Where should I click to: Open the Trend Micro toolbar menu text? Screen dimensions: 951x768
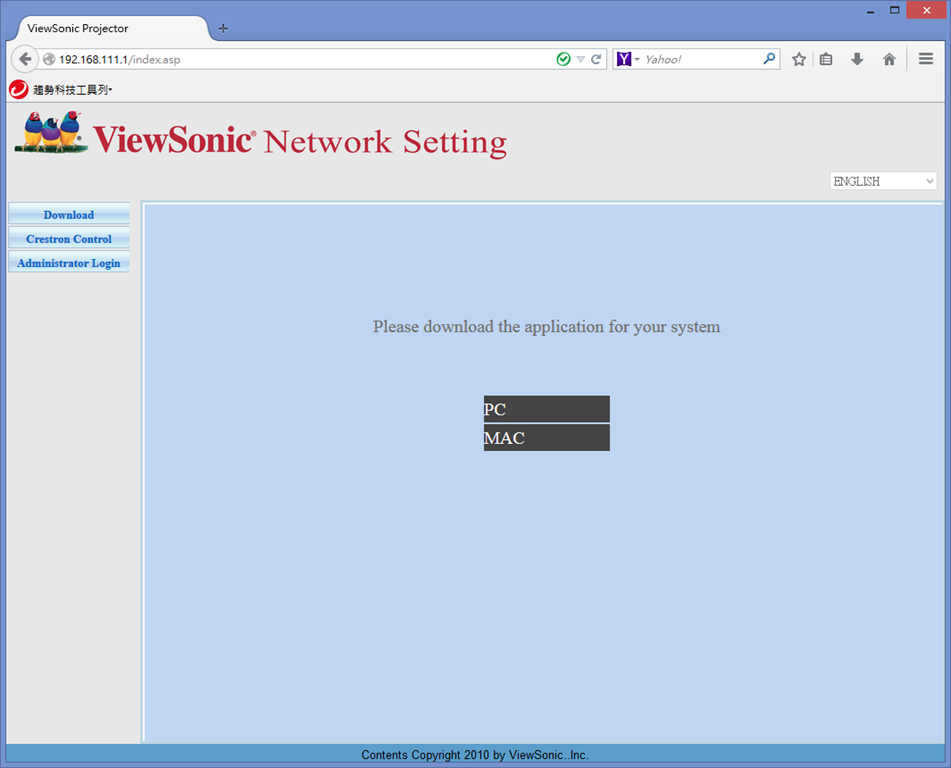pos(73,90)
